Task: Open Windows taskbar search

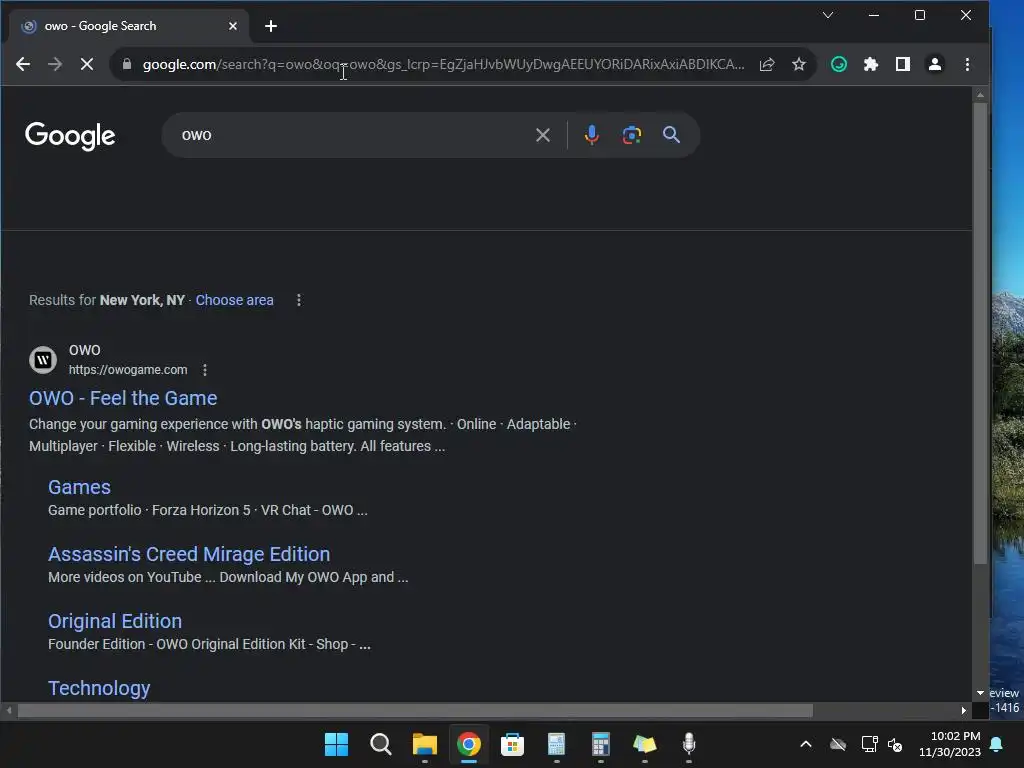Action: (380, 744)
